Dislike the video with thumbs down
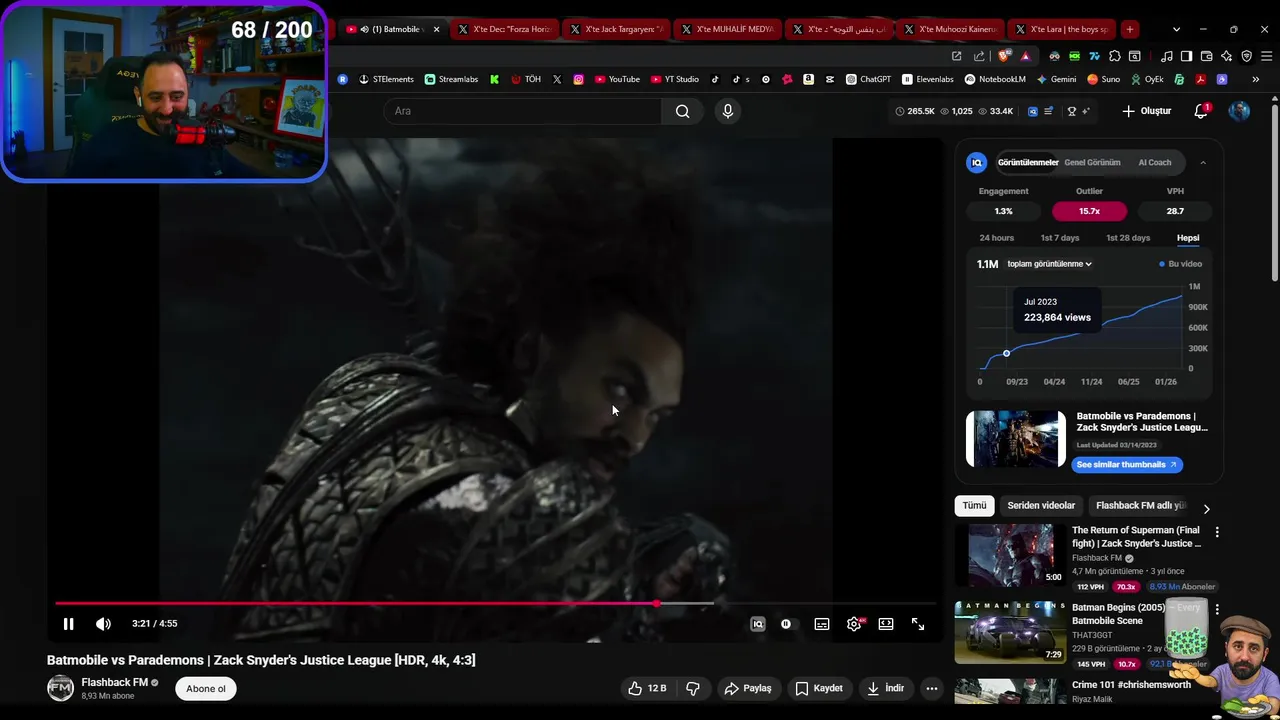The width and height of the screenshot is (1280, 720). [x=693, y=688]
